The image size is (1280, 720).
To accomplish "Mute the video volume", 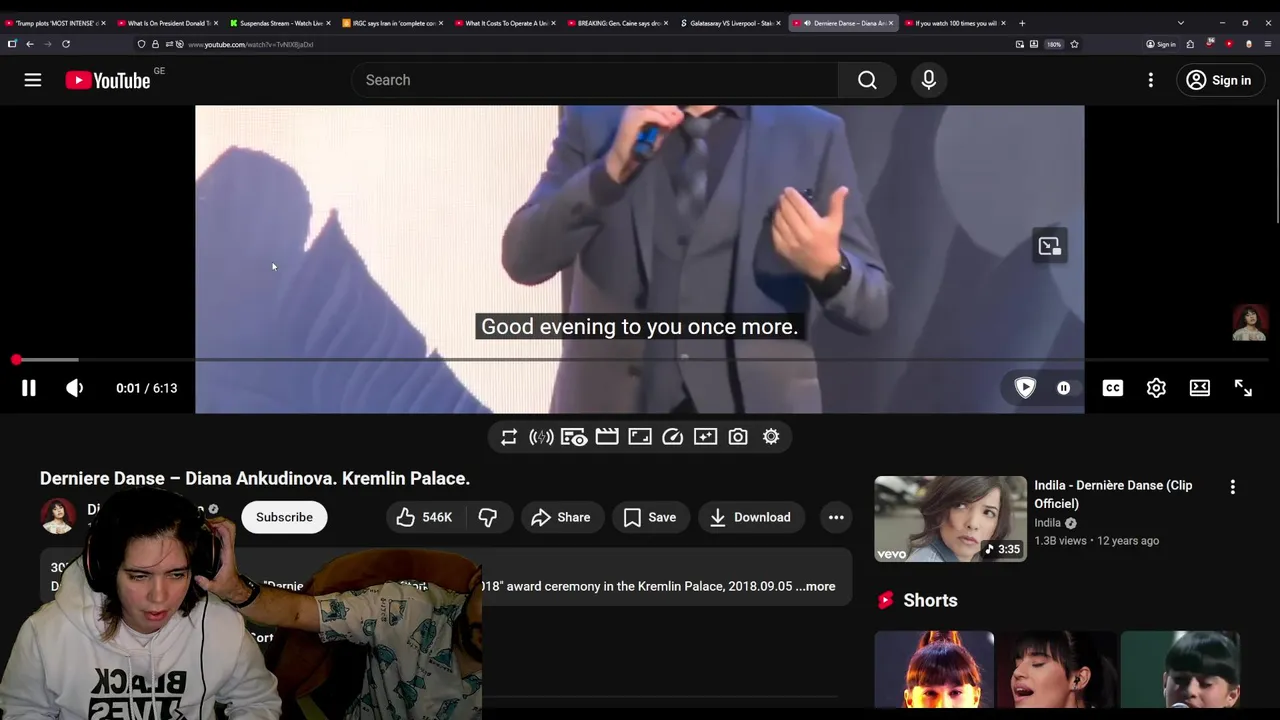I will pos(75,388).
